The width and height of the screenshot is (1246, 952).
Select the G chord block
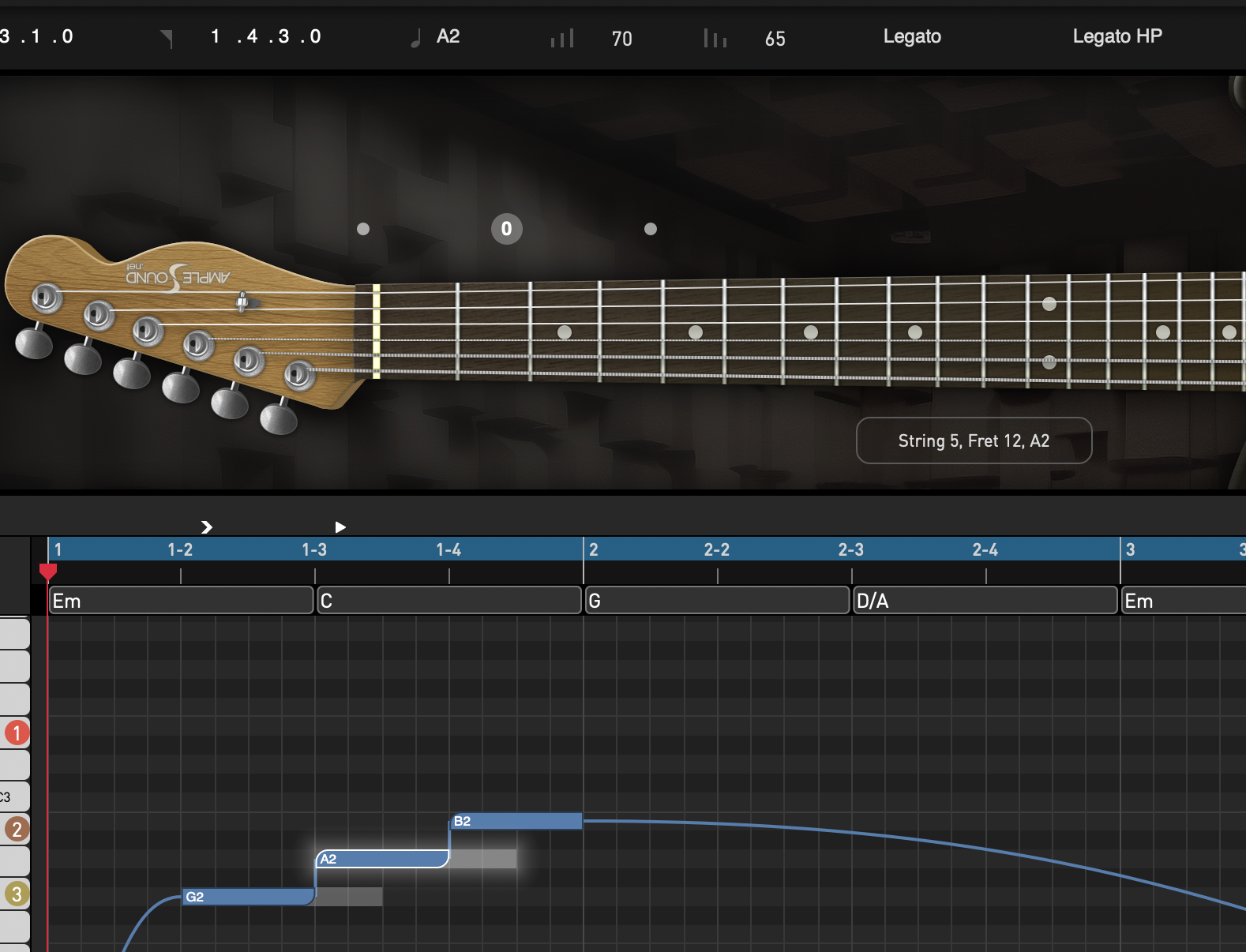[717, 601]
